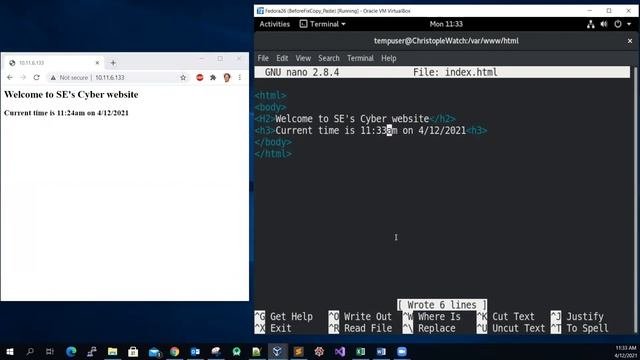Bookmark the page with the star icon
The image size is (640, 360).
183,77
